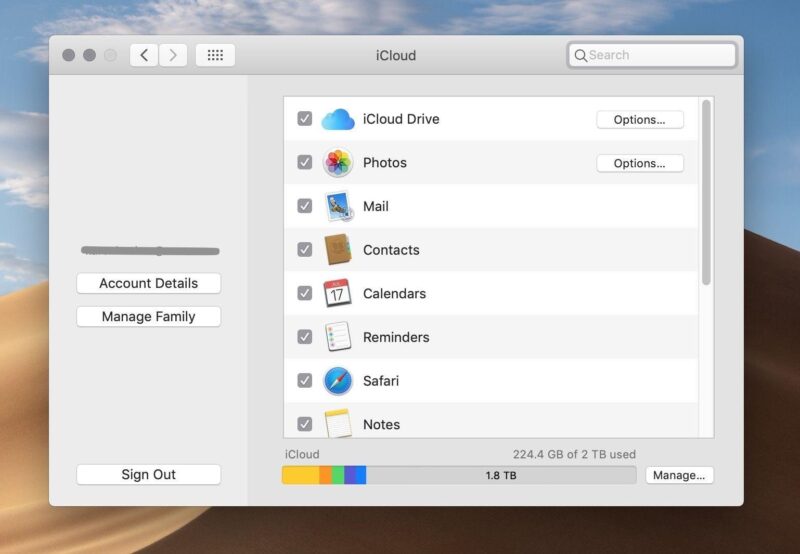
Task: Click the Notes notepad icon
Action: tap(338, 424)
